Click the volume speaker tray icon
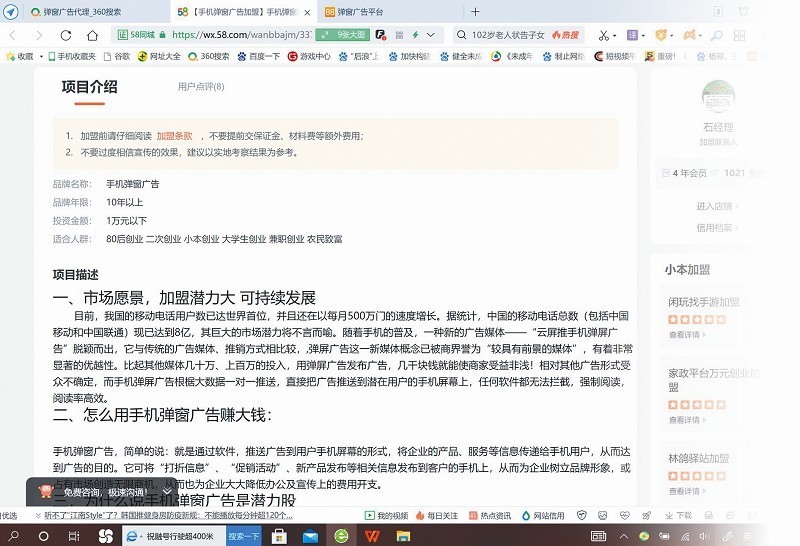800x546 pixels. (x=705, y=536)
